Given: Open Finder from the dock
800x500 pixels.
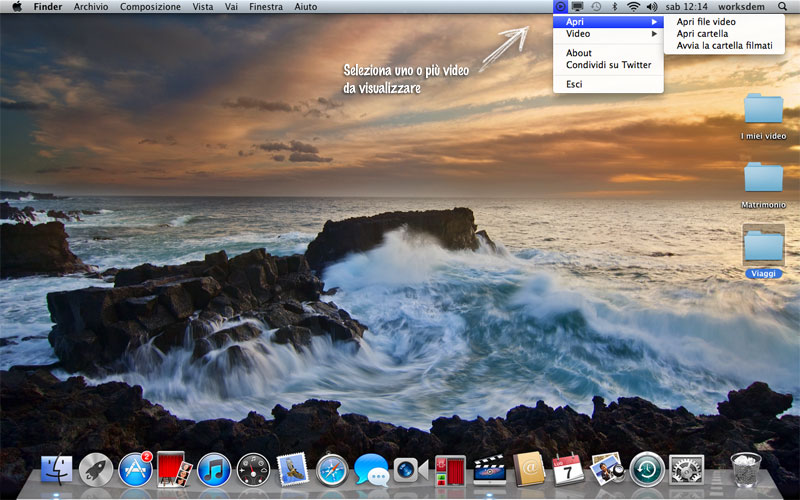Looking at the screenshot, I should [x=57, y=469].
